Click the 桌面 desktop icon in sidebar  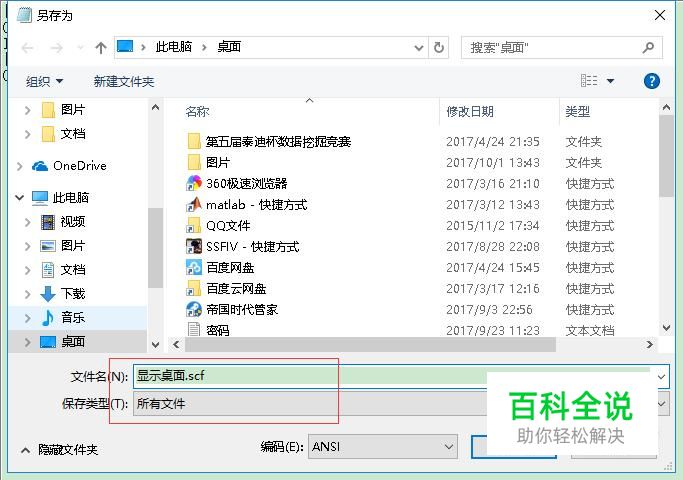click(48, 342)
